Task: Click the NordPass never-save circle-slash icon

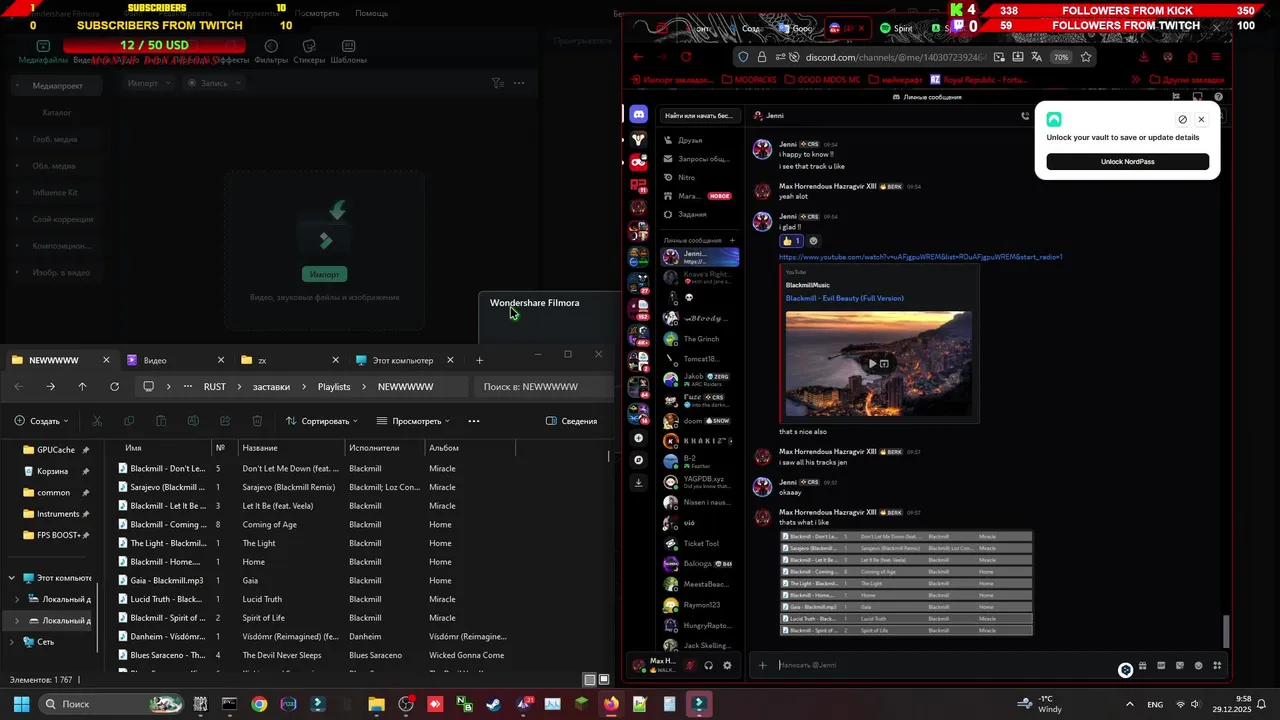Action: tap(1182, 119)
